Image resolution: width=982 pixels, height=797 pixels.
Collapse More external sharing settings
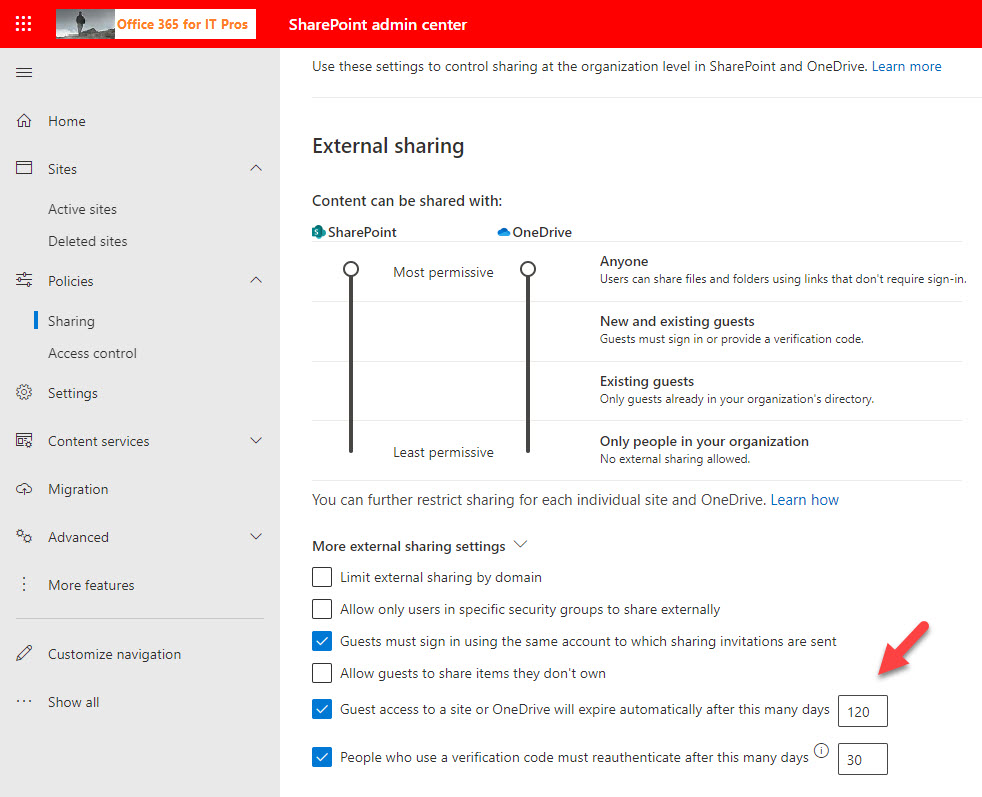519,545
